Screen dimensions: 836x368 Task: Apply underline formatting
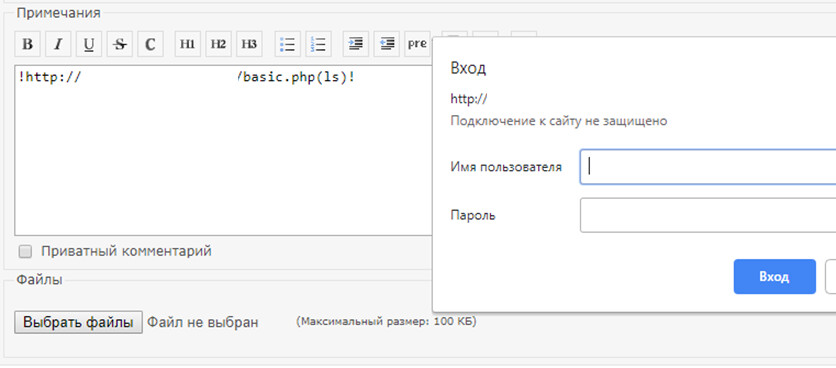[x=89, y=44]
